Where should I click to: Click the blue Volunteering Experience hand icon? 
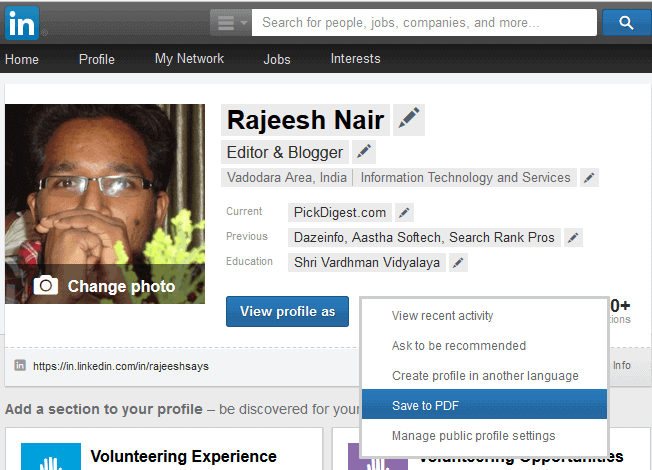[51, 457]
